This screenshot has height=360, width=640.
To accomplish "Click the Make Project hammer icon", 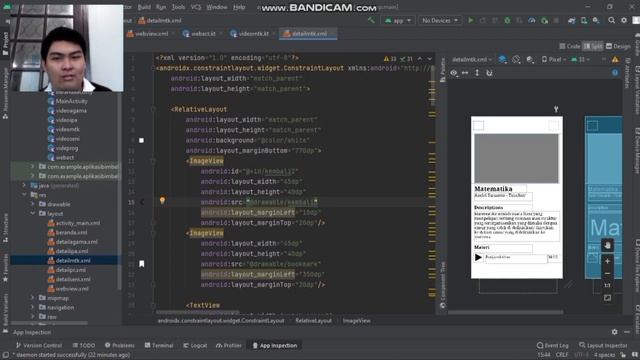I will pyautogui.click(x=371, y=20).
